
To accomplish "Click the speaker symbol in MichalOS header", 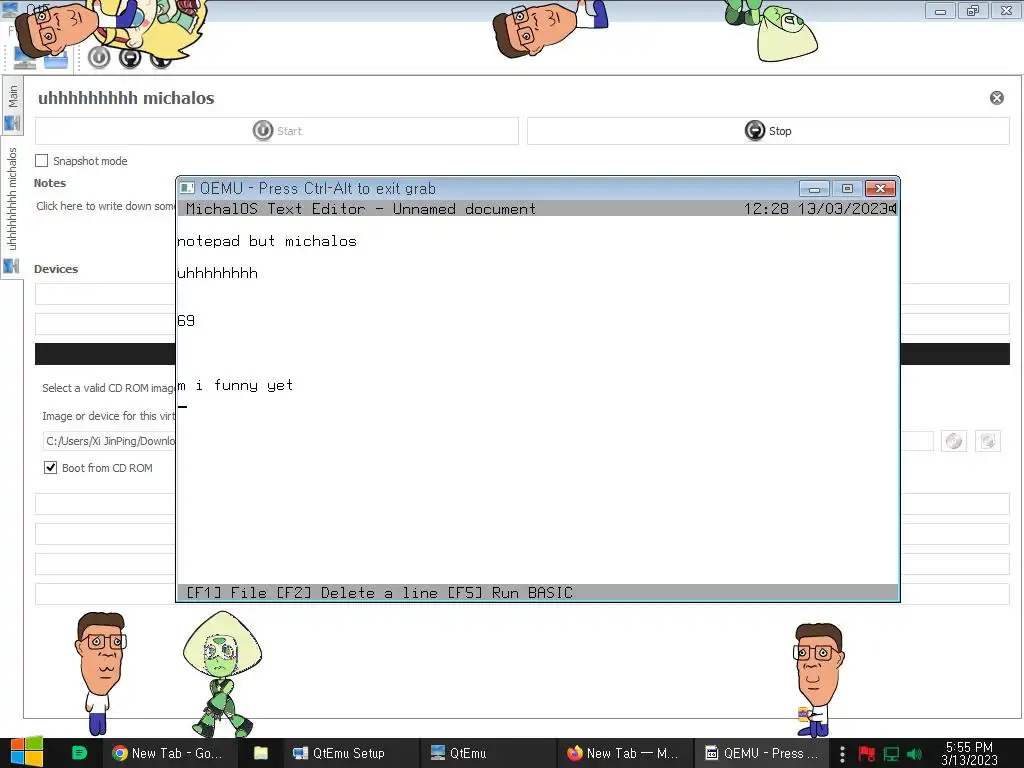I will click(x=893, y=209).
